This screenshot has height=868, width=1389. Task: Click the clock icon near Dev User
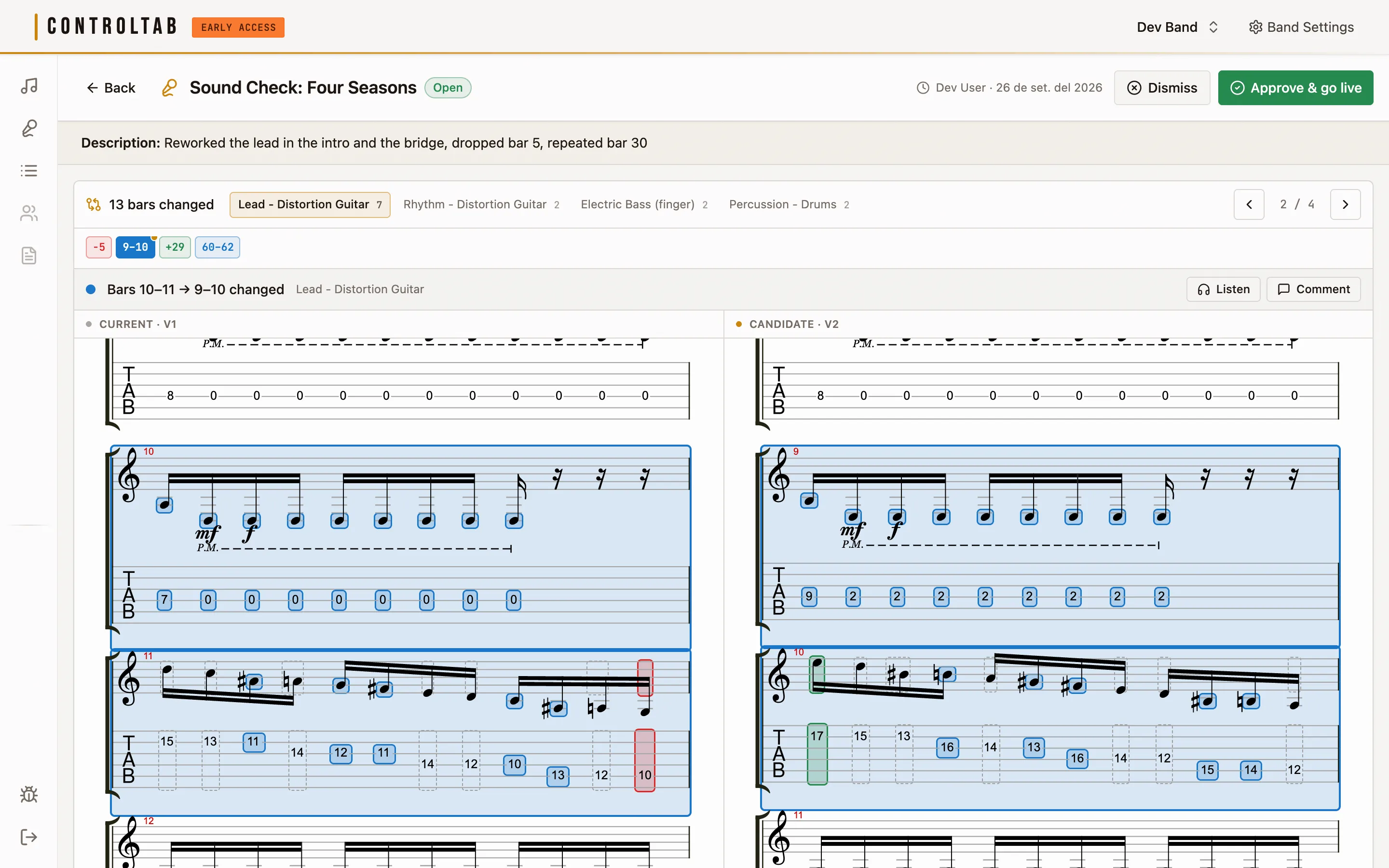pyautogui.click(x=923, y=88)
